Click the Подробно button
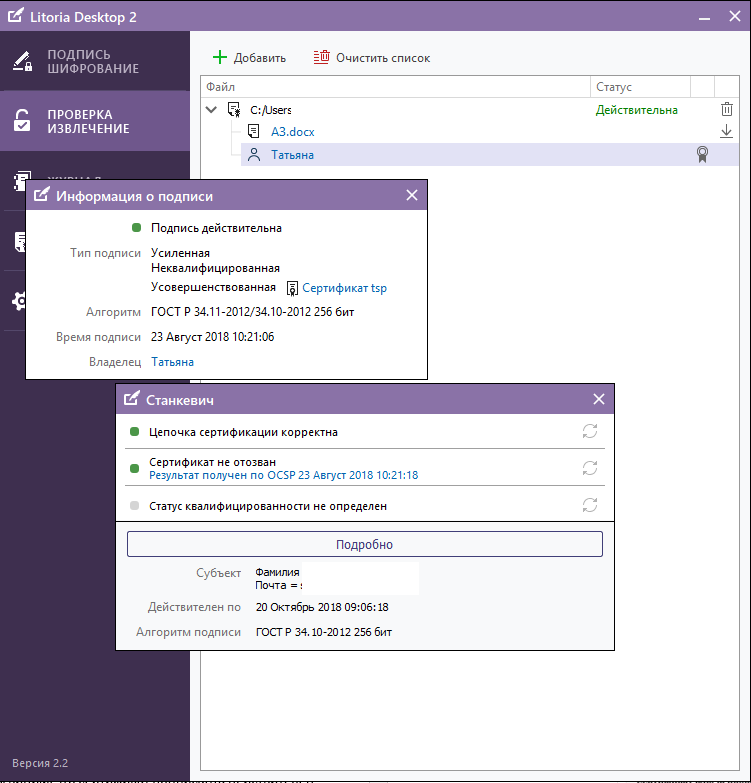This screenshot has height=783, width=751. tap(365, 544)
